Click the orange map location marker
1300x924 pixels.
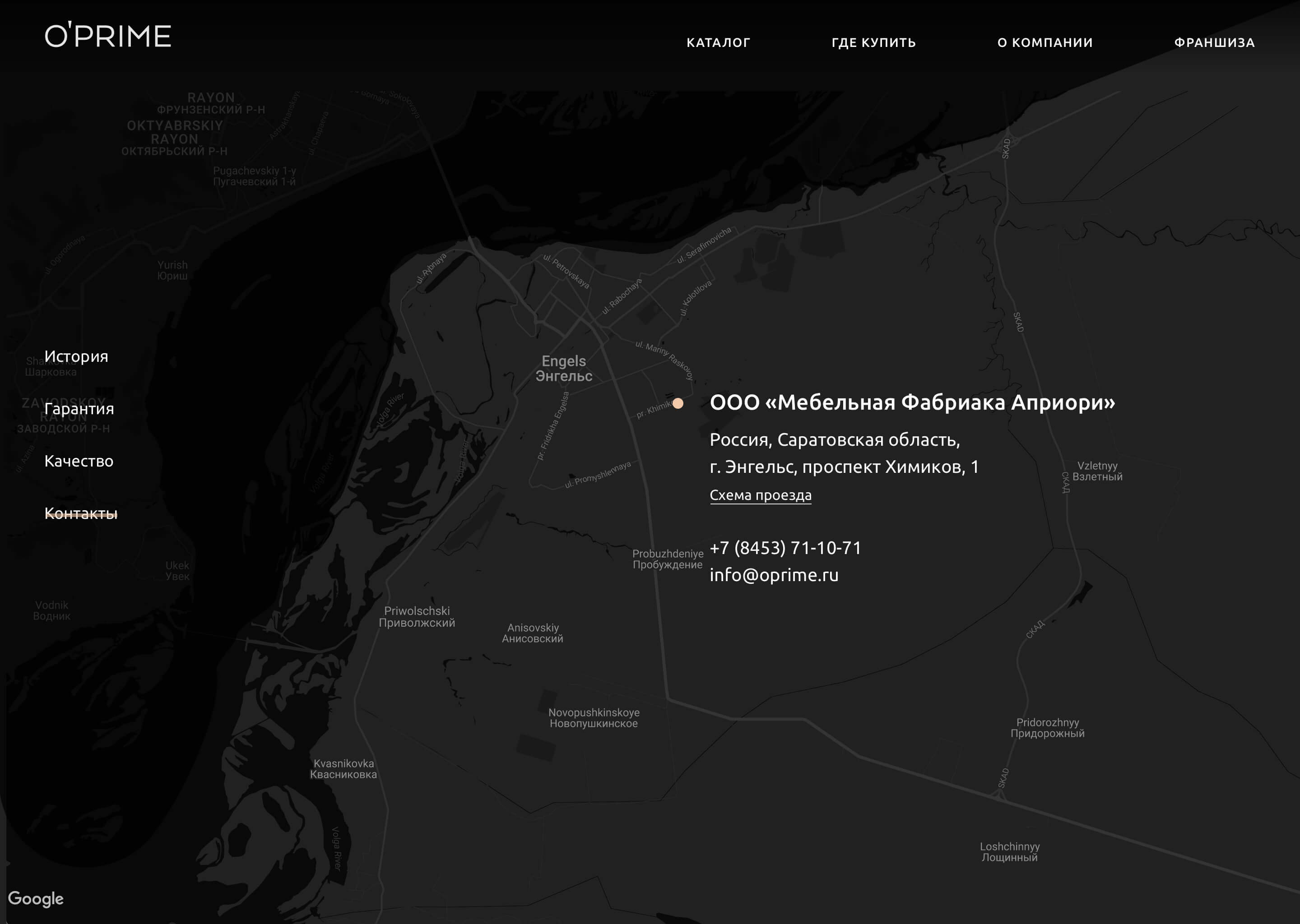(x=678, y=403)
